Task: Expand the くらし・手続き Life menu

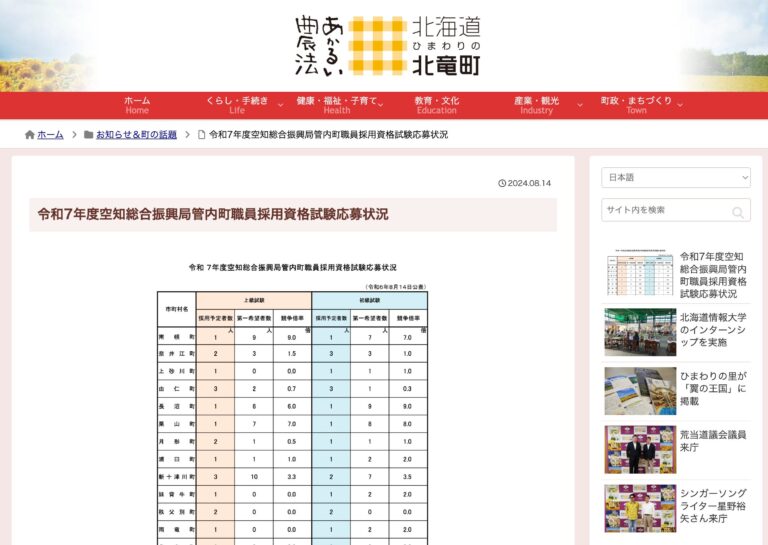Action: [x=237, y=105]
